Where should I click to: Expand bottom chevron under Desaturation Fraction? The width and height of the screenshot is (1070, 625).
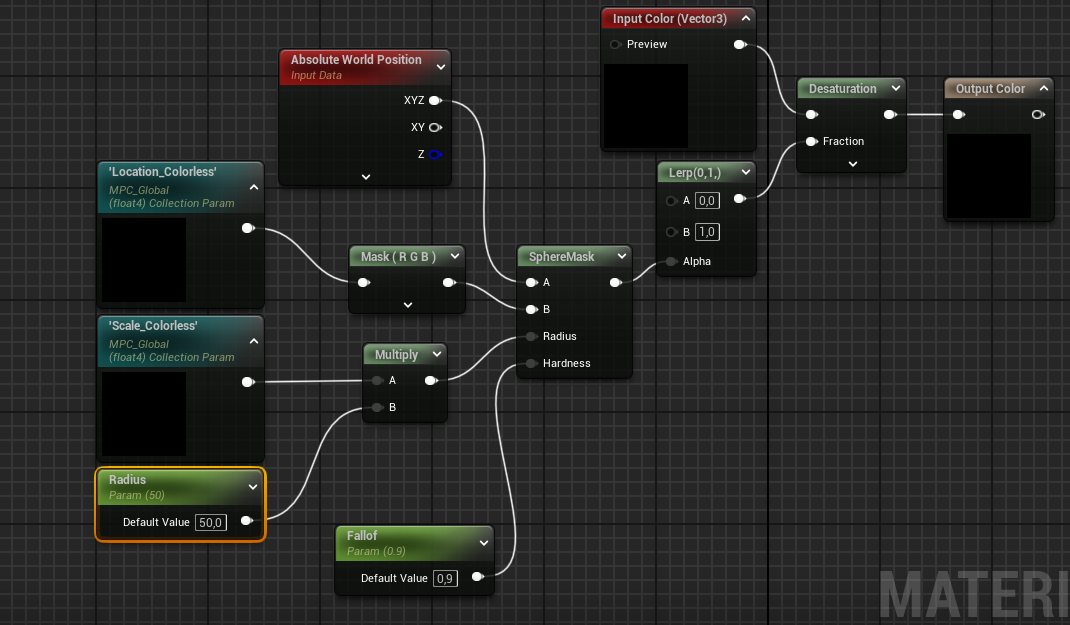[853, 164]
